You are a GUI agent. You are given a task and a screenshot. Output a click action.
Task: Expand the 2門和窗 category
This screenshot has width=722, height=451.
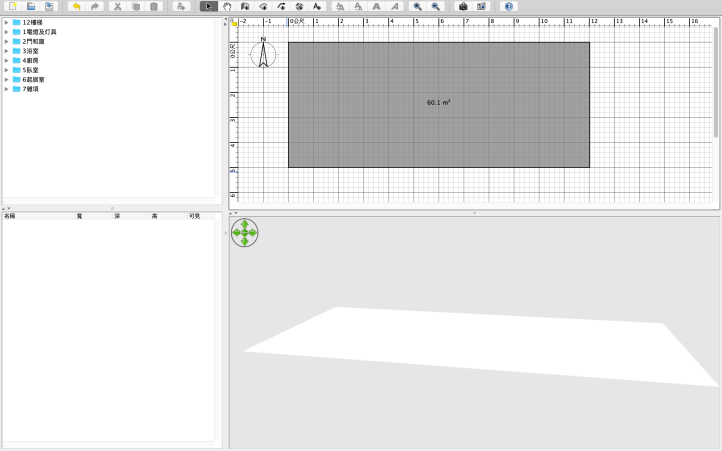click(x=6, y=41)
